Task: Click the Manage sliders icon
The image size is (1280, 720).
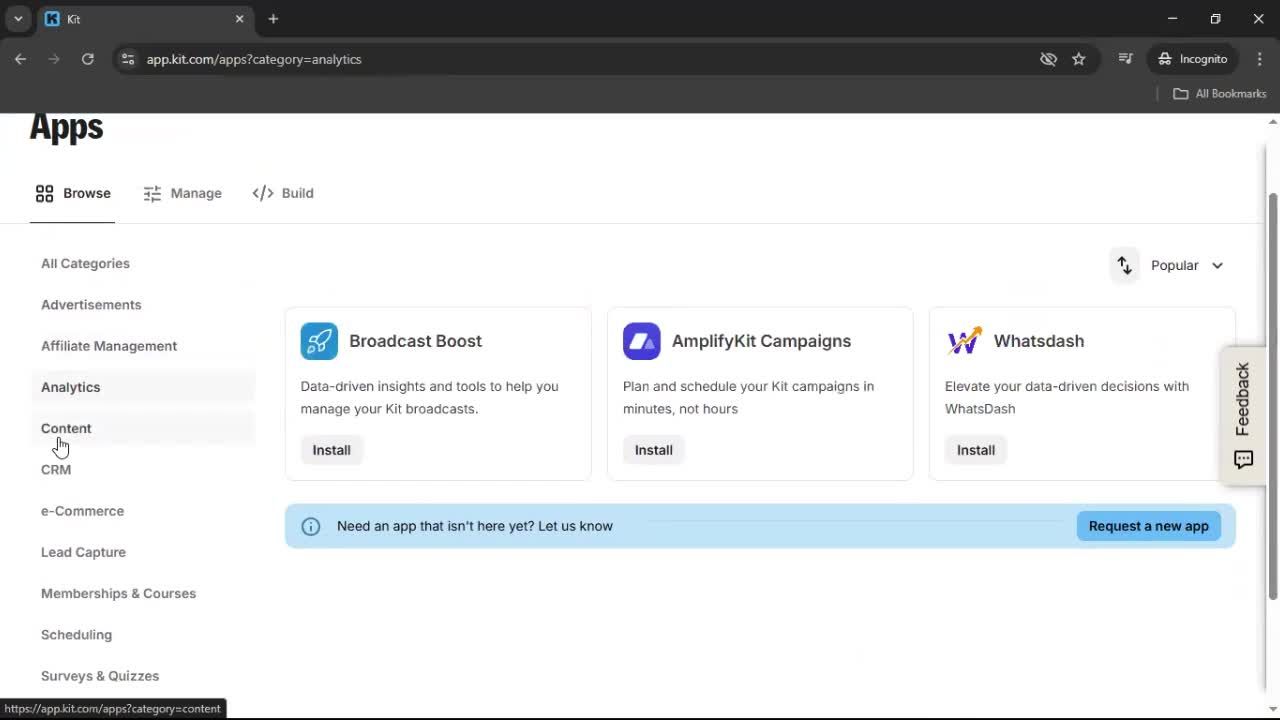Action: pos(152,193)
